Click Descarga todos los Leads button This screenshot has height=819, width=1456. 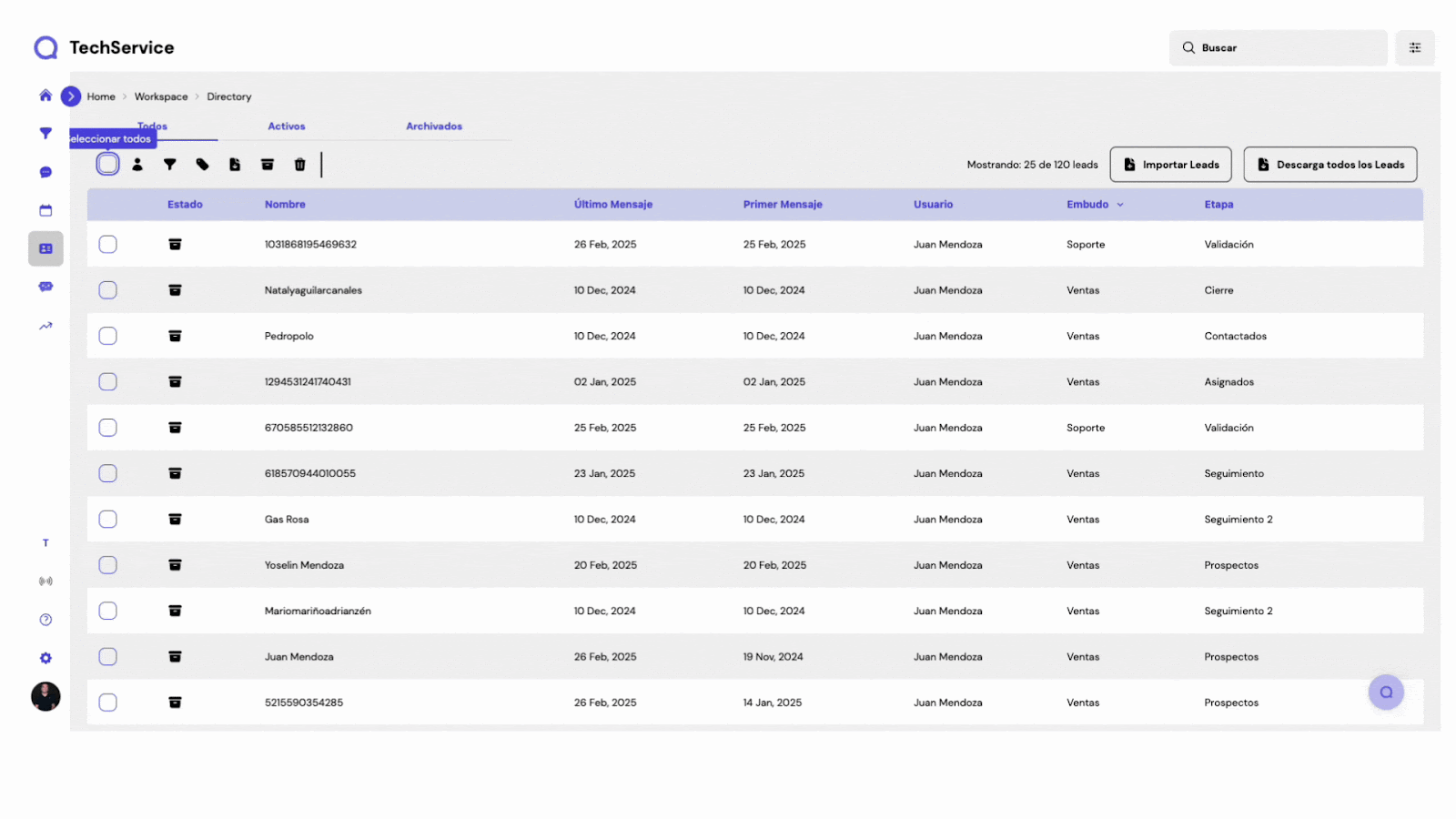[x=1330, y=165]
